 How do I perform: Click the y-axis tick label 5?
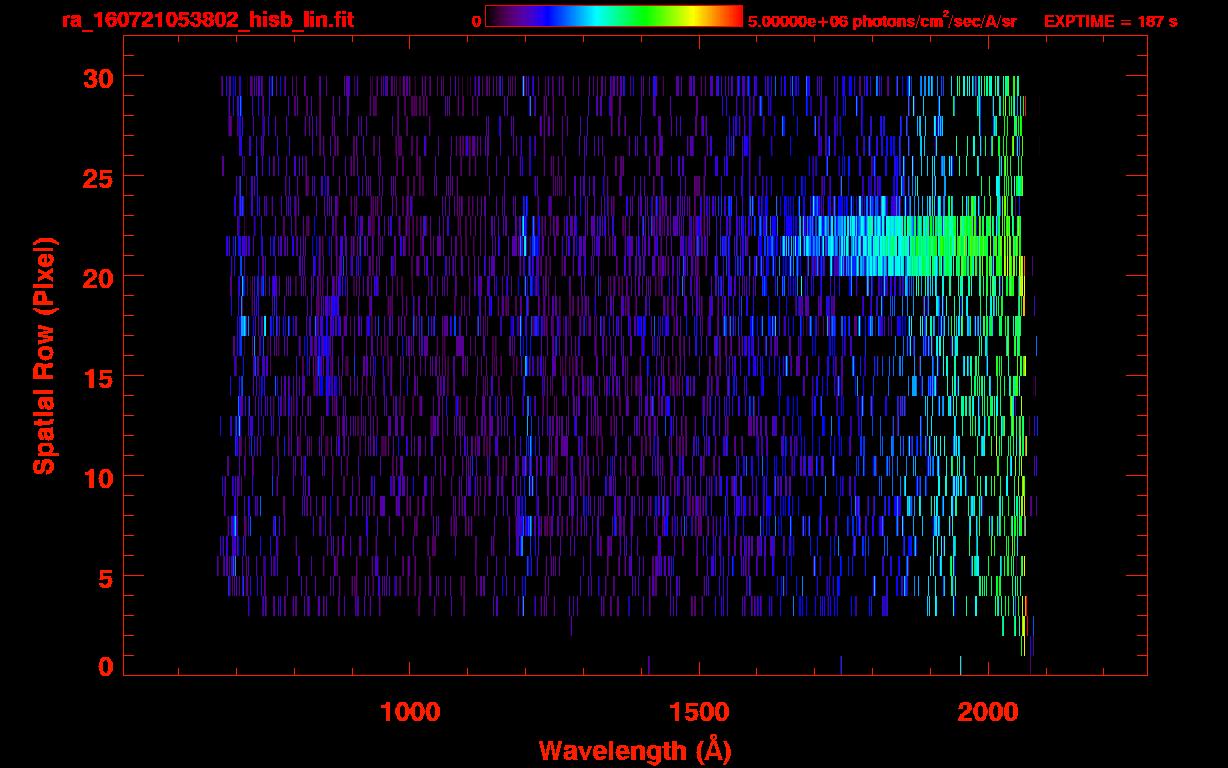pos(105,577)
